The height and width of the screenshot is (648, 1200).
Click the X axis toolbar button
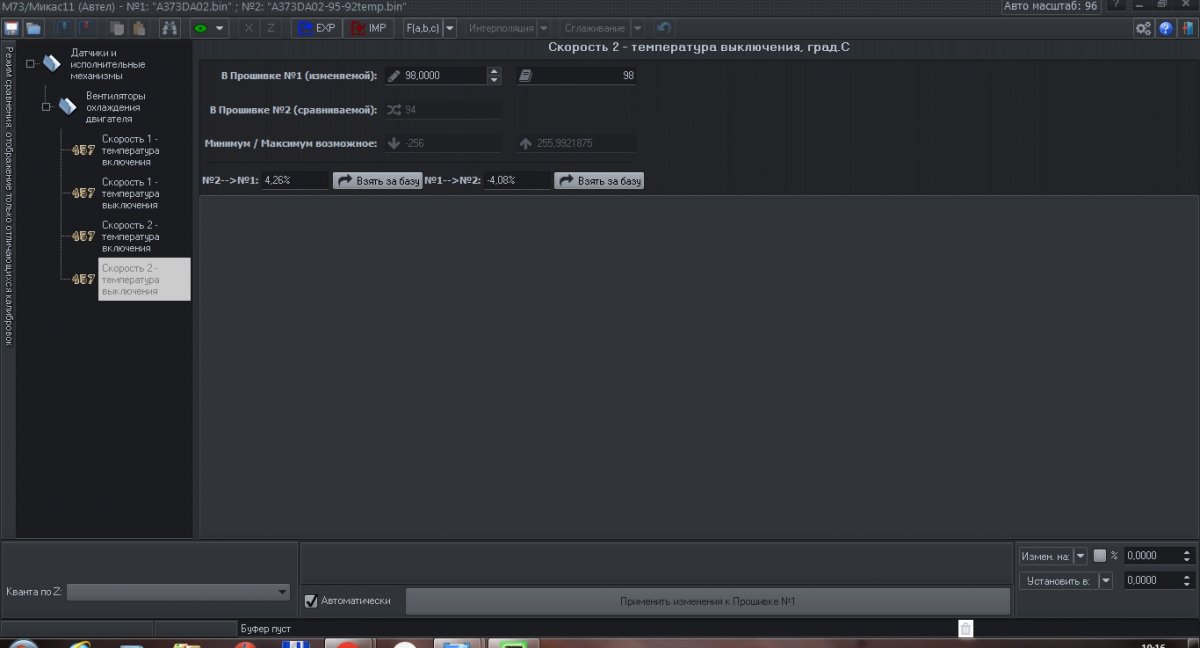(x=249, y=28)
